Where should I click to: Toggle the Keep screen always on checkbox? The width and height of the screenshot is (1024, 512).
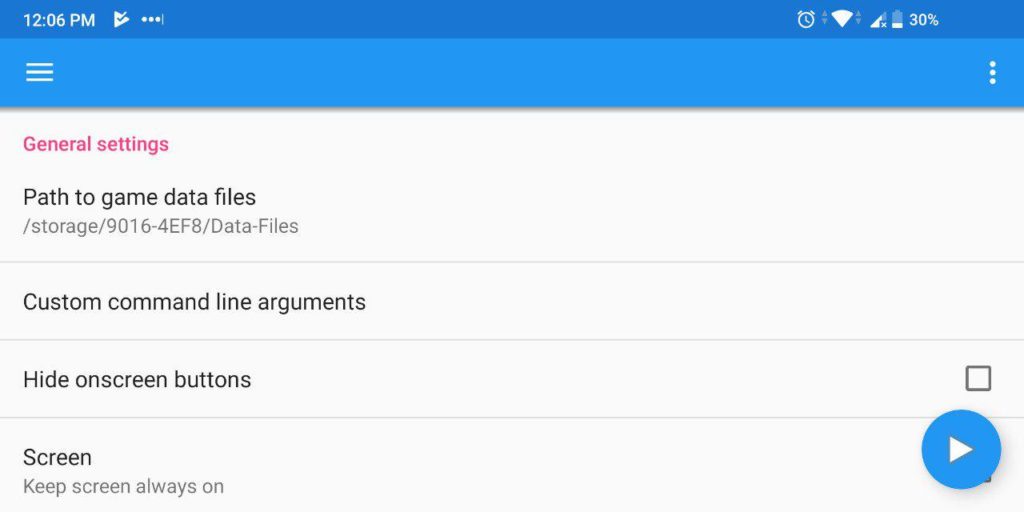(987, 481)
